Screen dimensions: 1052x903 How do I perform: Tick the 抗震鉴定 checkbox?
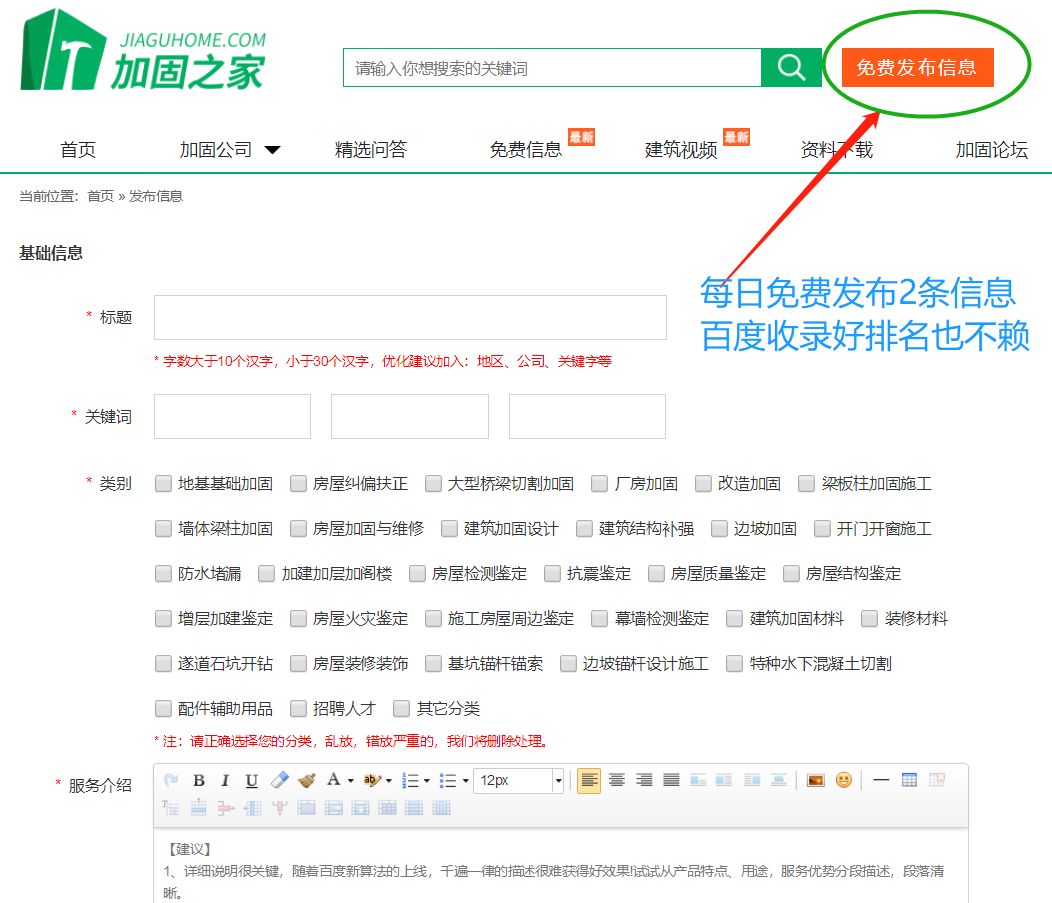552,574
